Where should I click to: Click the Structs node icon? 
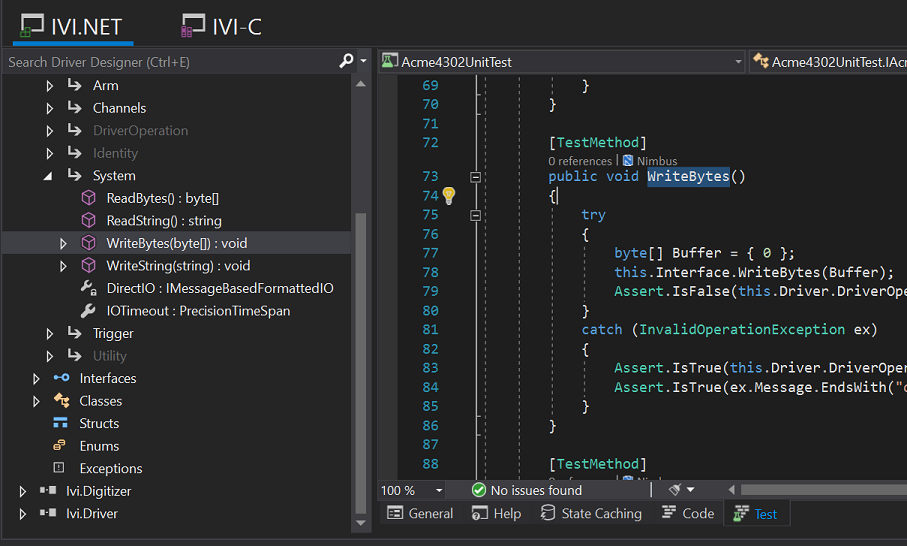click(60, 423)
